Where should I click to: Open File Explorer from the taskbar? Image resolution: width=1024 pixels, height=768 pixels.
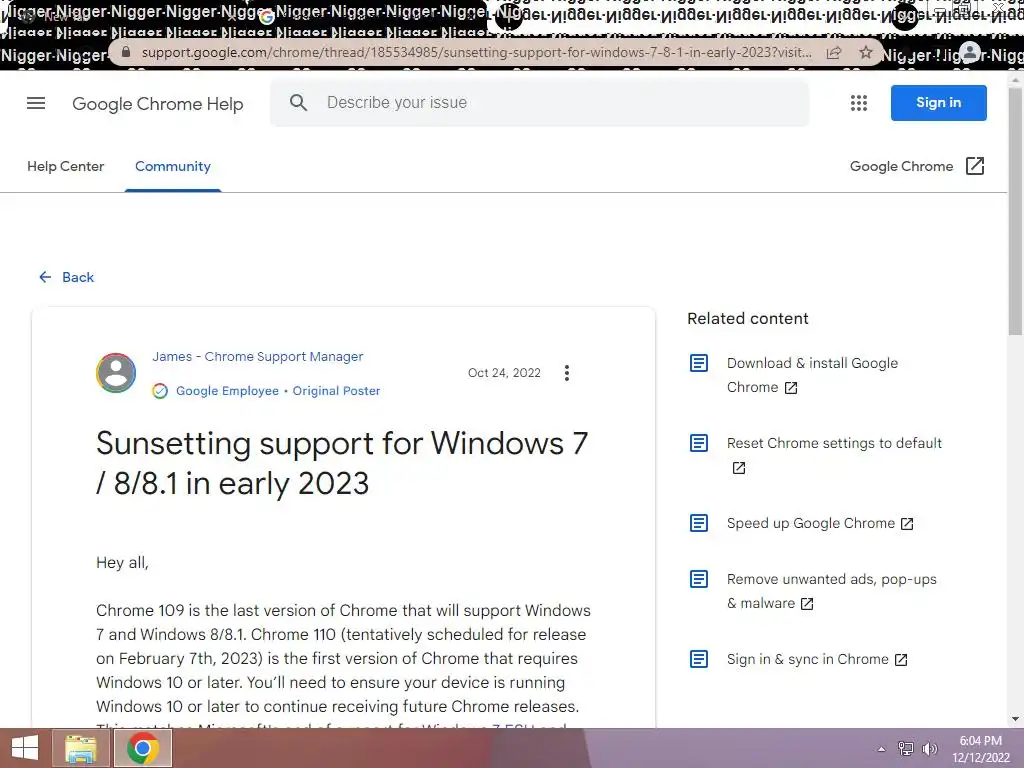click(x=80, y=748)
